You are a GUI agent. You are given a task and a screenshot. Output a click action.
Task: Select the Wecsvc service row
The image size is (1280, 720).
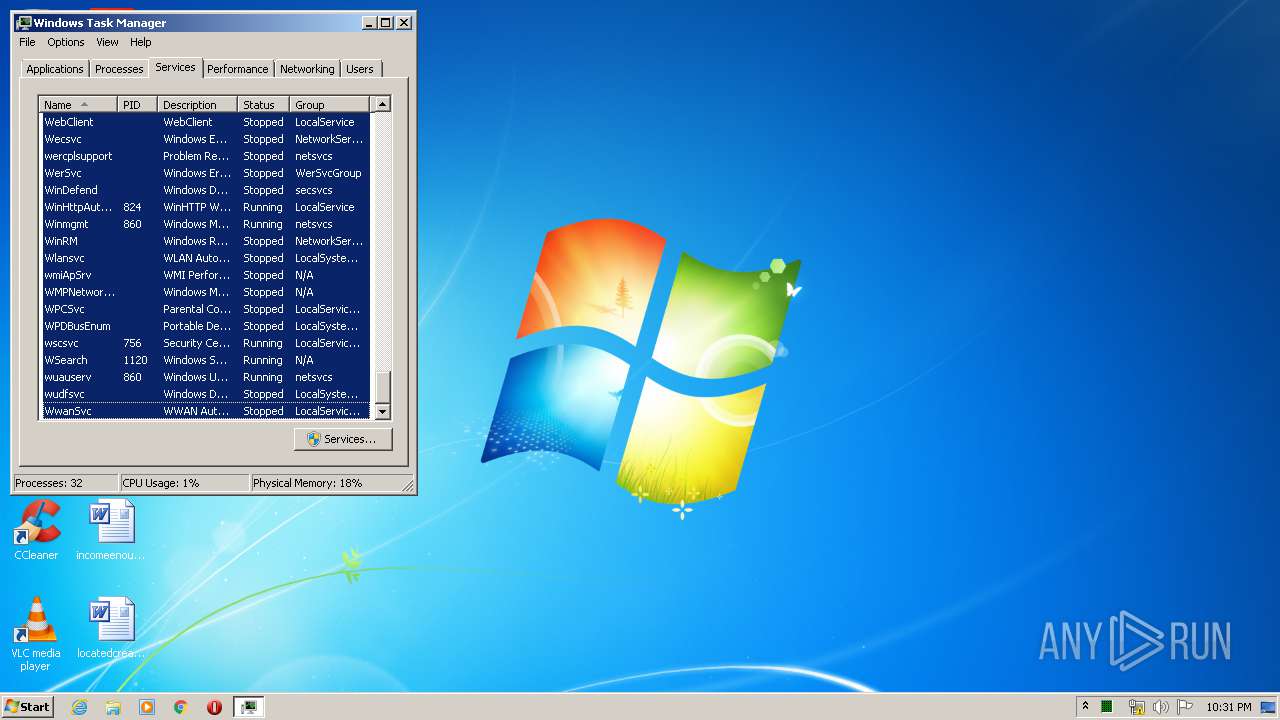coord(205,139)
